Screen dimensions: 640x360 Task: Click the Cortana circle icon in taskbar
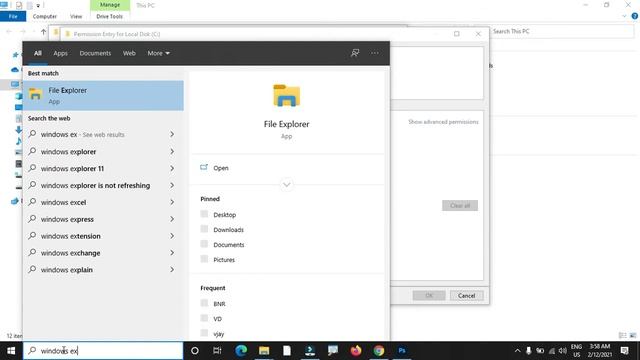point(195,351)
